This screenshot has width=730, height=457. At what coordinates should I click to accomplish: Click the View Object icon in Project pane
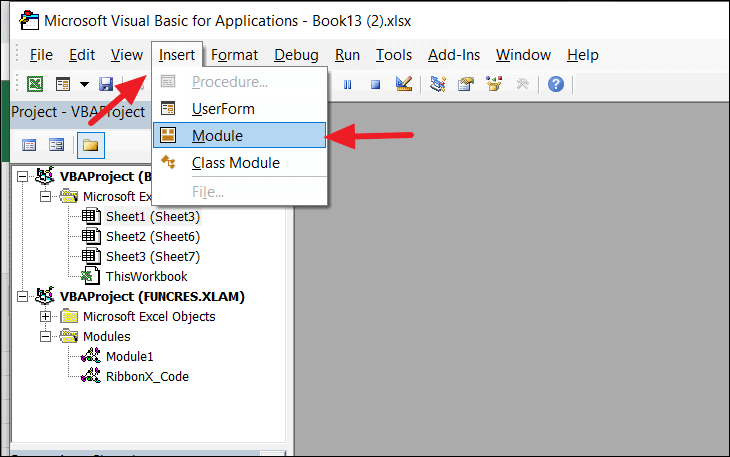[x=56, y=145]
